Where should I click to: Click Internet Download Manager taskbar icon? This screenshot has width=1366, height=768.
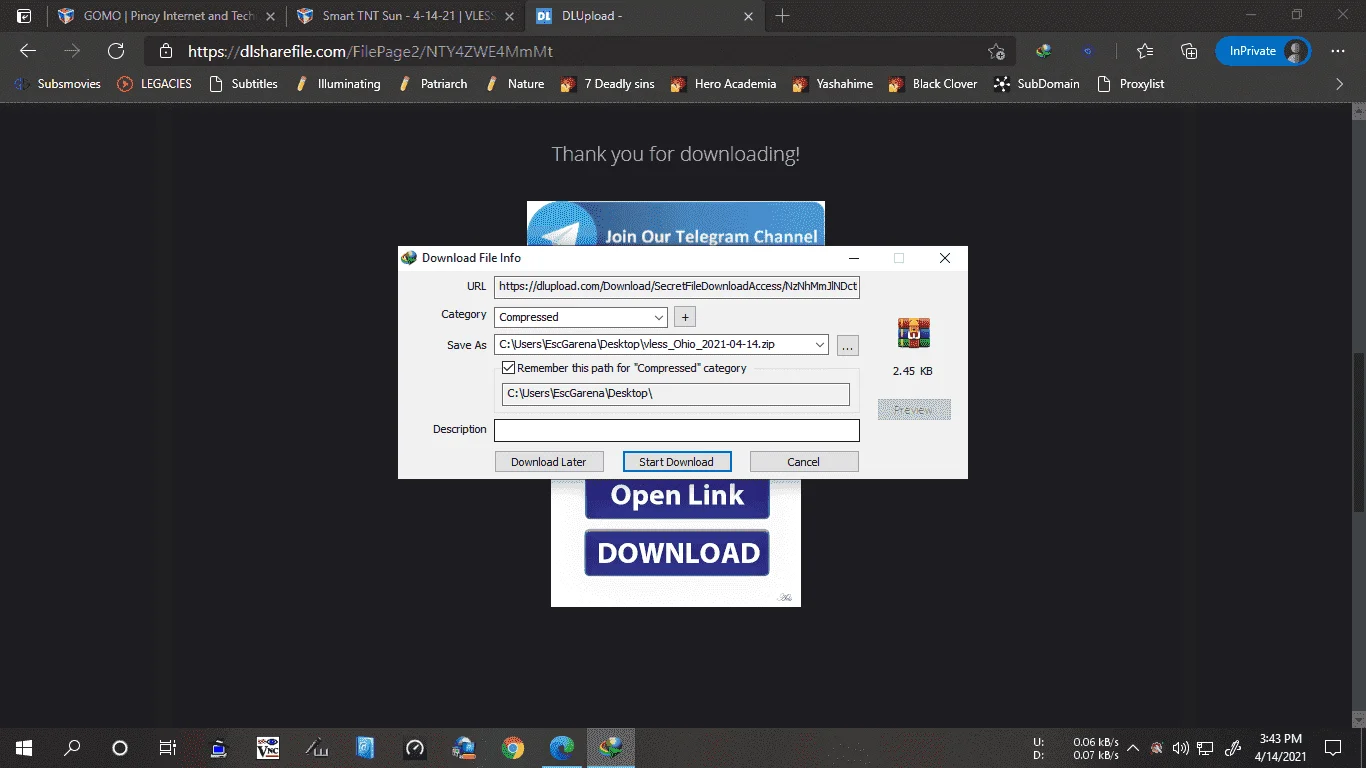tap(611, 747)
